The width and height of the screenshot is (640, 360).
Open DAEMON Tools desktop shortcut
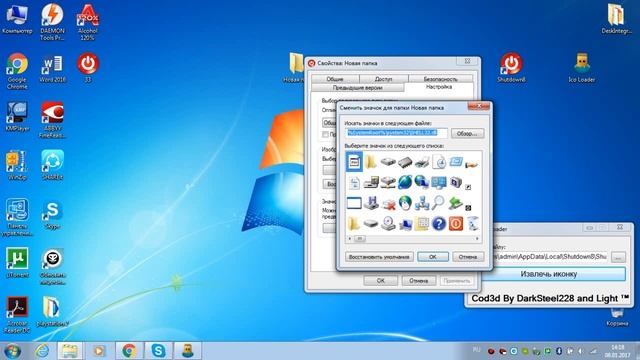52,22
